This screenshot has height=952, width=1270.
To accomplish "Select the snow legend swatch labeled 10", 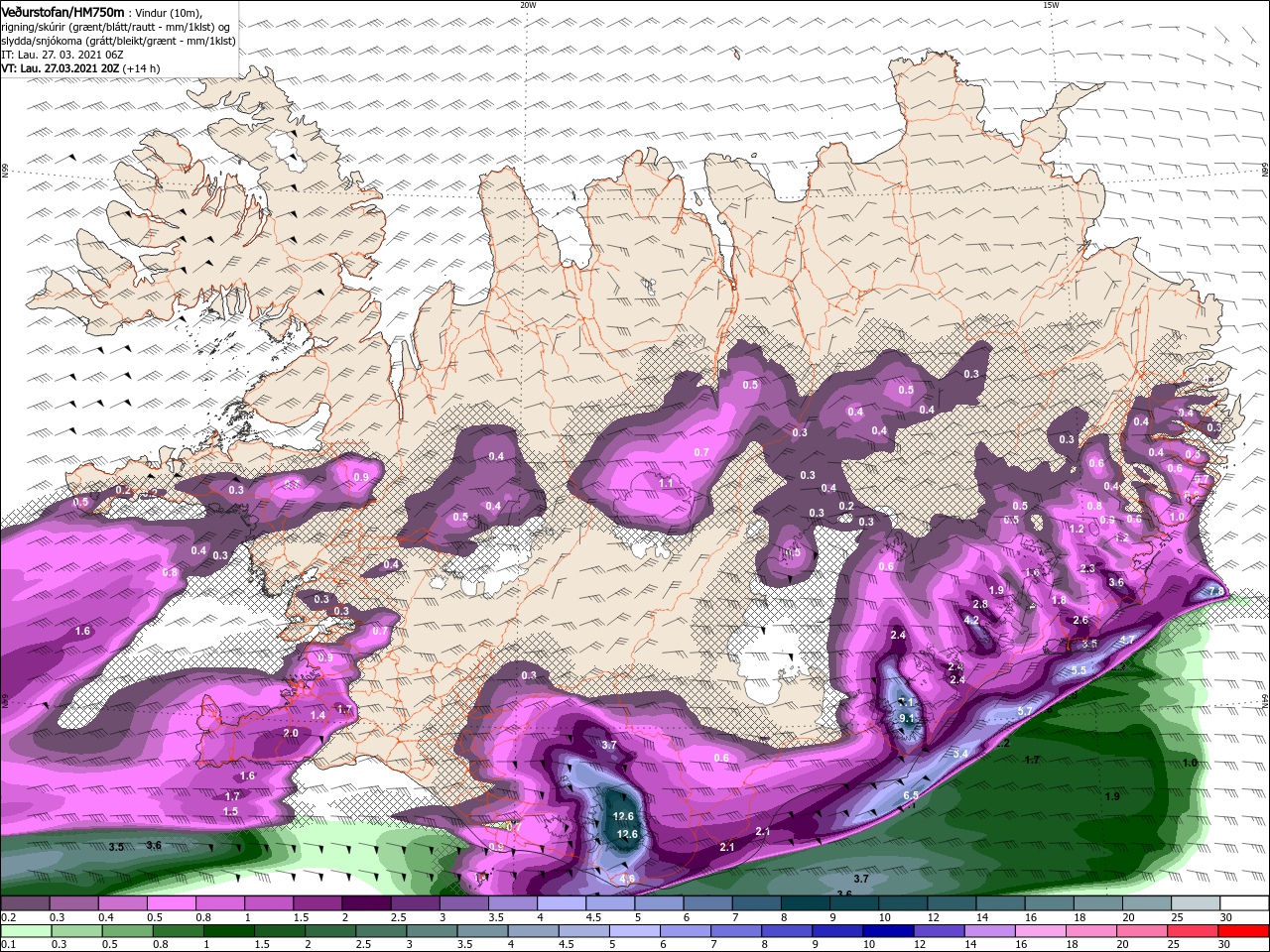I will click(x=903, y=902).
